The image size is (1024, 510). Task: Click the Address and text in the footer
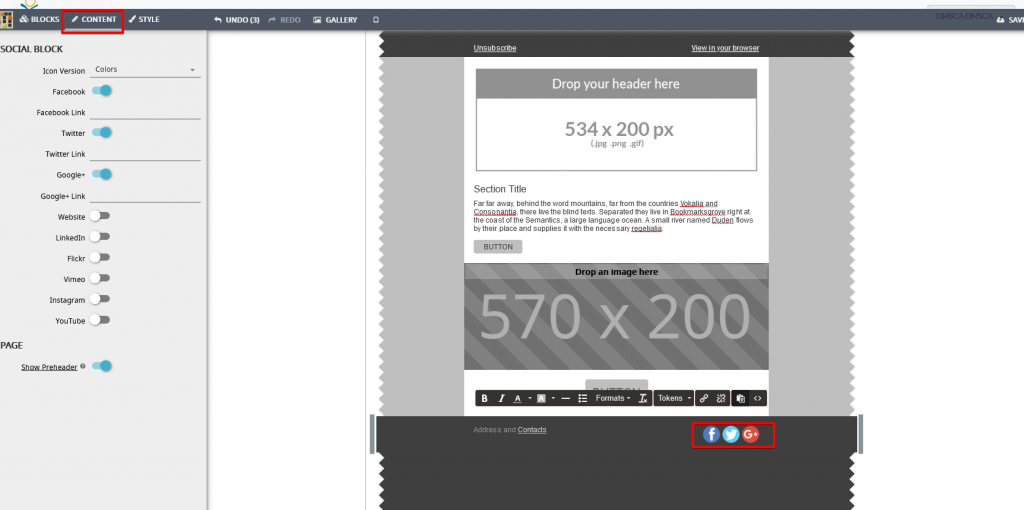[494, 430]
